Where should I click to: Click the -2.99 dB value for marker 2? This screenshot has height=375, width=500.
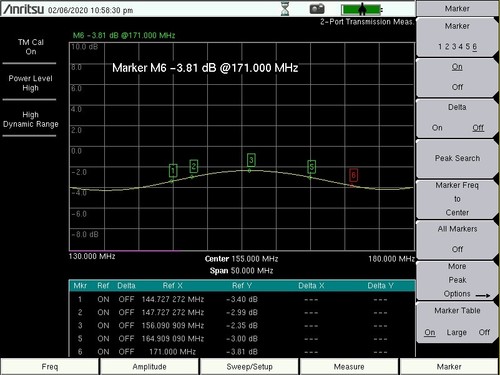[242, 312]
